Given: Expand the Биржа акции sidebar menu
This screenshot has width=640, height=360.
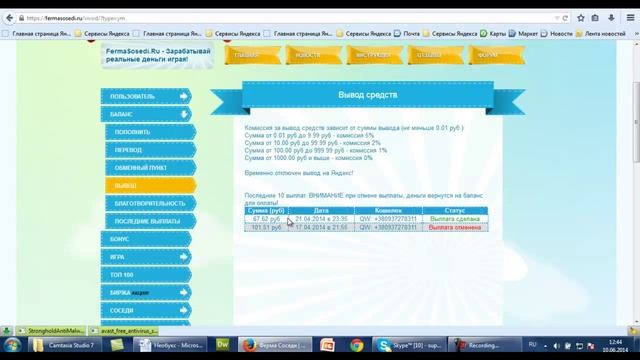Looking at the screenshot, I should coord(146,293).
